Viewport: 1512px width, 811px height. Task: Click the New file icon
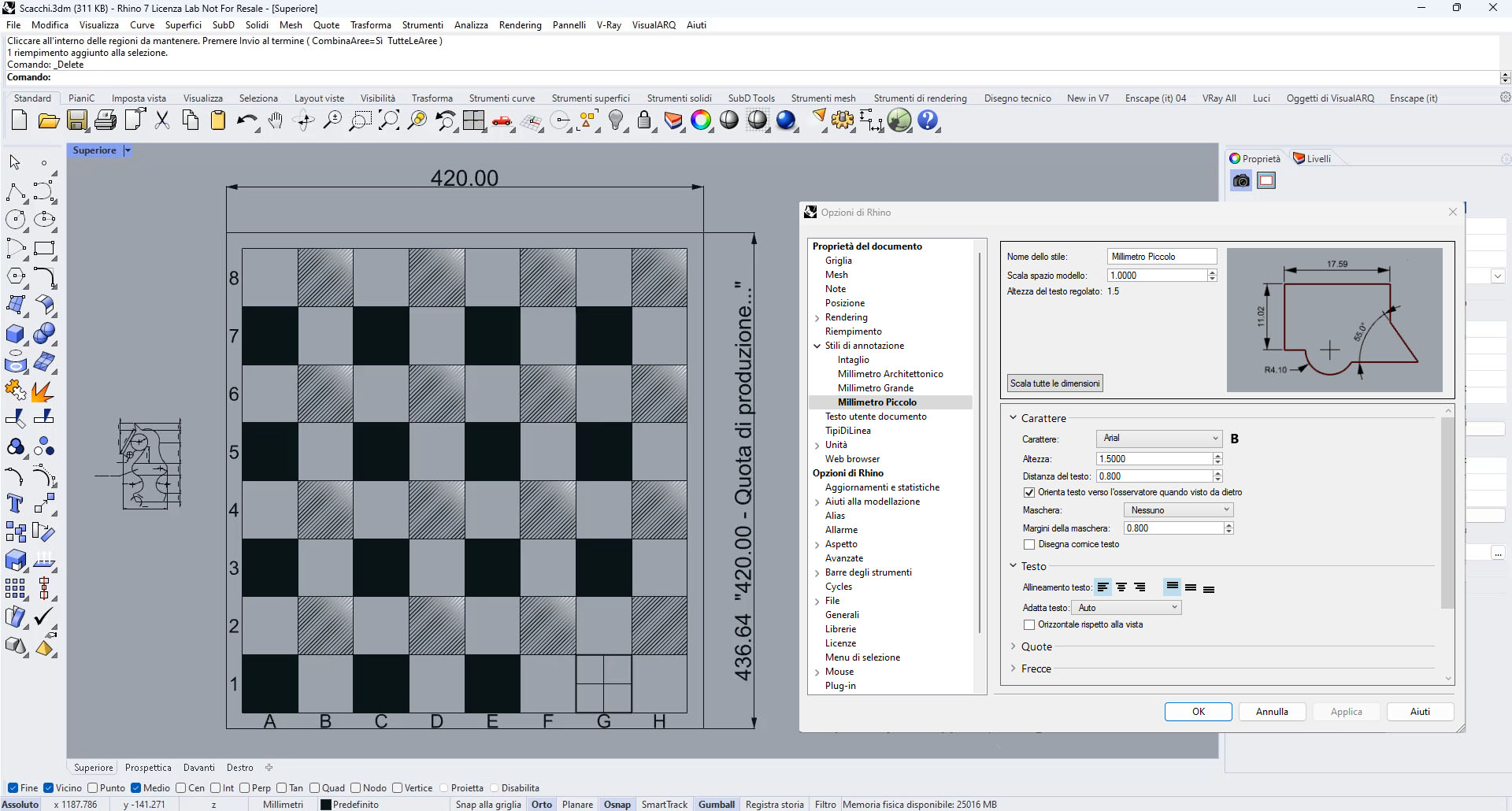click(x=19, y=120)
